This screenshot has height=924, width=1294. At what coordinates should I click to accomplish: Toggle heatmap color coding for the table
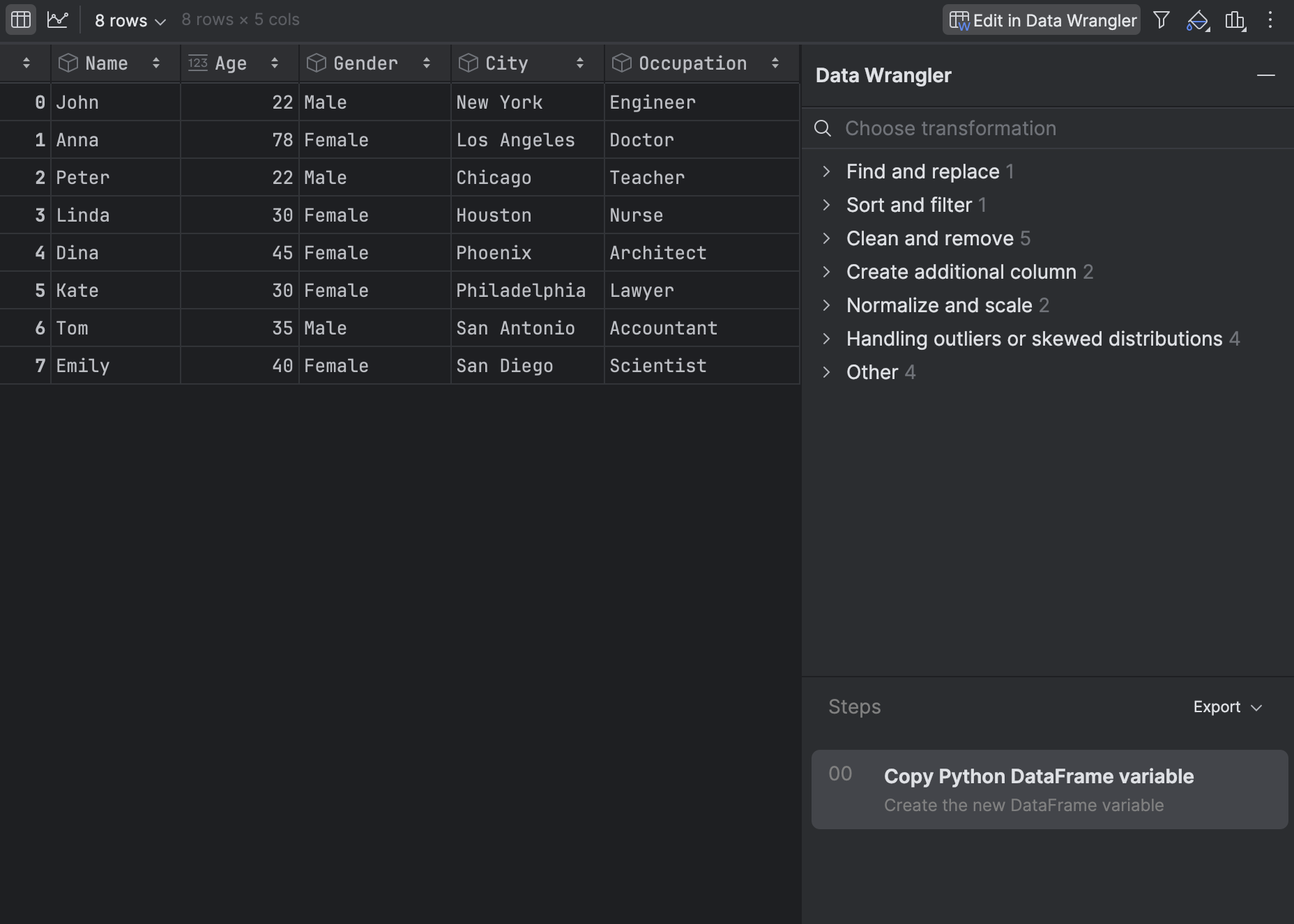(x=1198, y=20)
